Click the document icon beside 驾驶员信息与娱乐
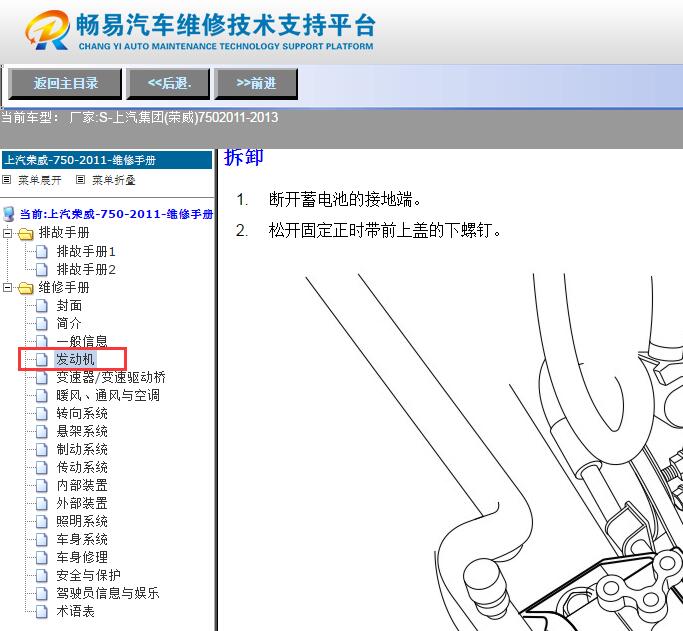683x631 pixels. pyautogui.click(x=42, y=593)
